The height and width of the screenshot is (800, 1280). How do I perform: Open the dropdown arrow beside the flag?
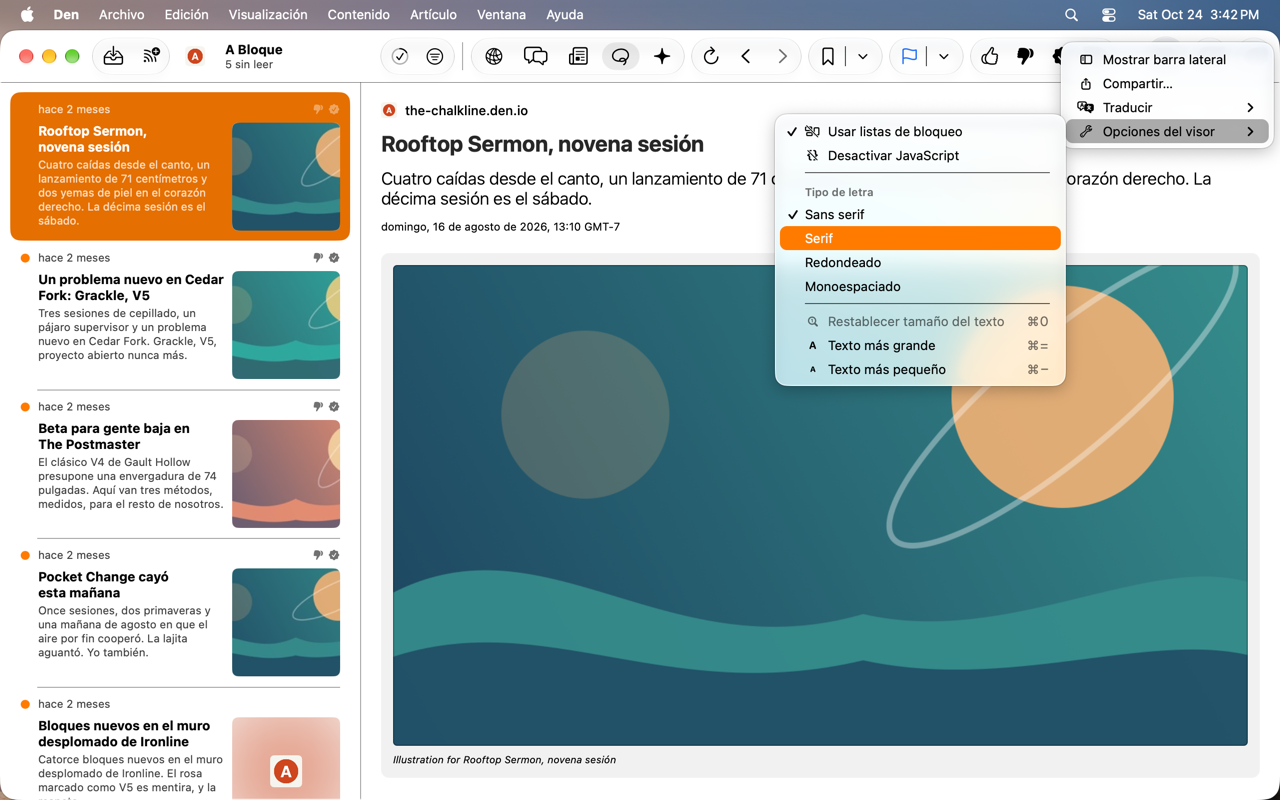(944, 57)
